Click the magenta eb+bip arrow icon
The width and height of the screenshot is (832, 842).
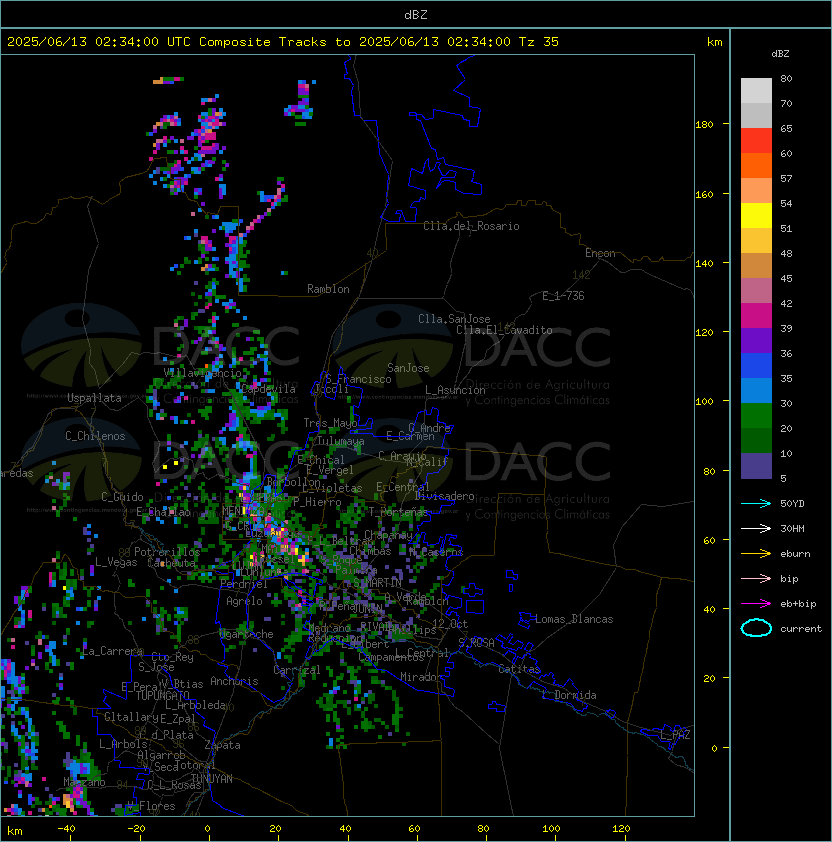[756, 604]
